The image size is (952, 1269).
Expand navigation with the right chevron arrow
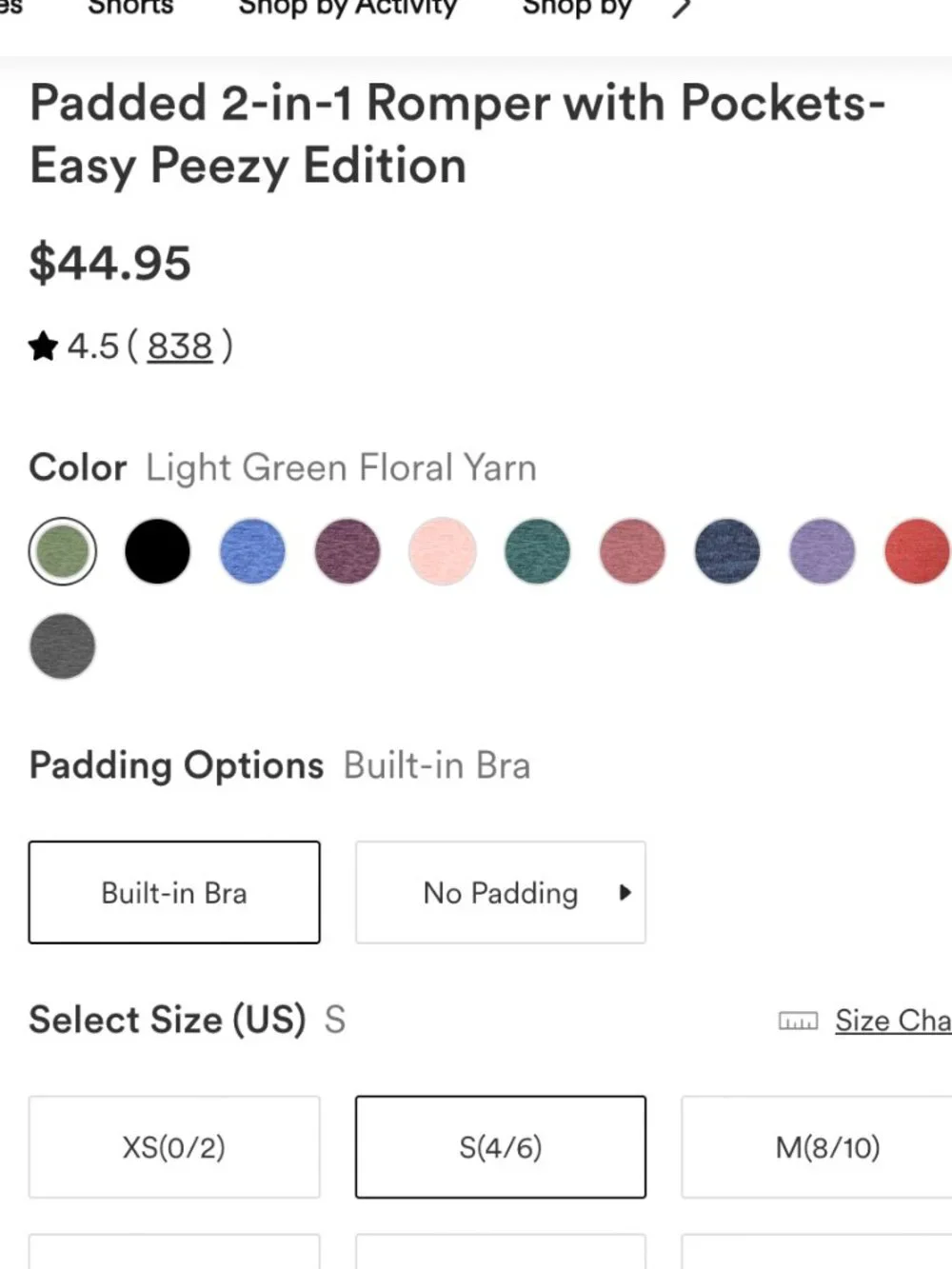[x=681, y=9]
